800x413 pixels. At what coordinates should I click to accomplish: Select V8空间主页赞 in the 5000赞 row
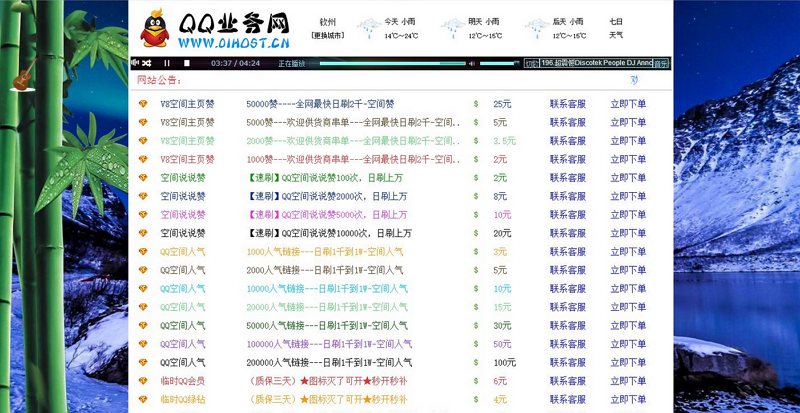click(187, 123)
